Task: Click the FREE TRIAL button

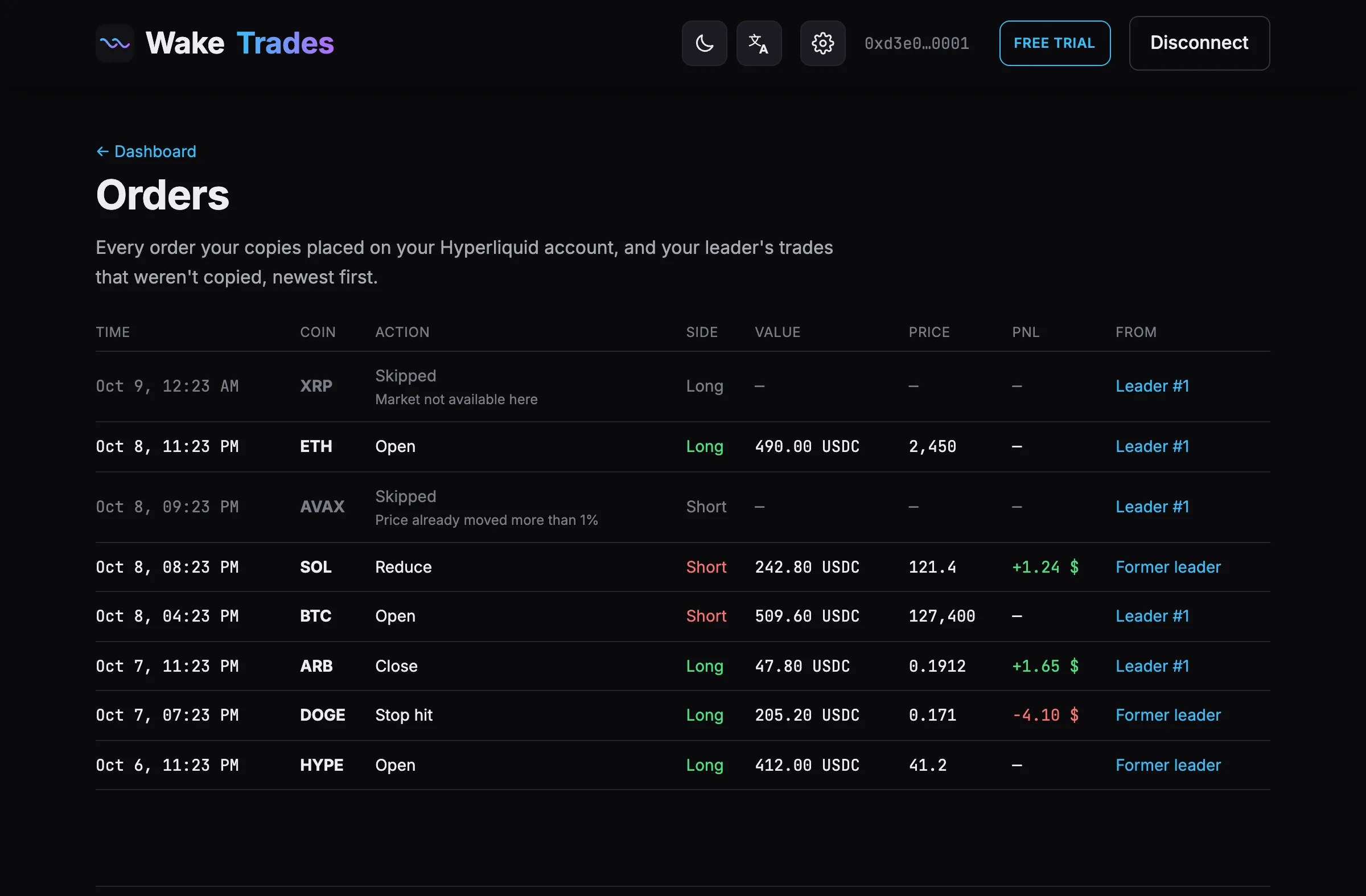Action: pos(1054,43)
